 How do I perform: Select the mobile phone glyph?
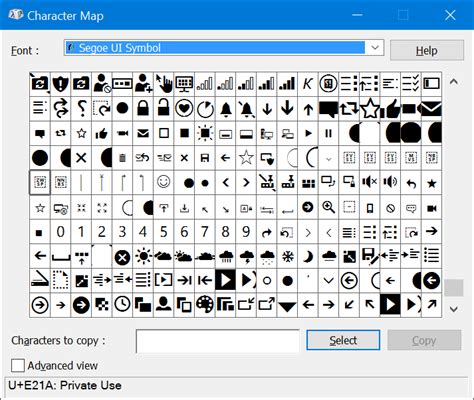click(x=370, y=207)
